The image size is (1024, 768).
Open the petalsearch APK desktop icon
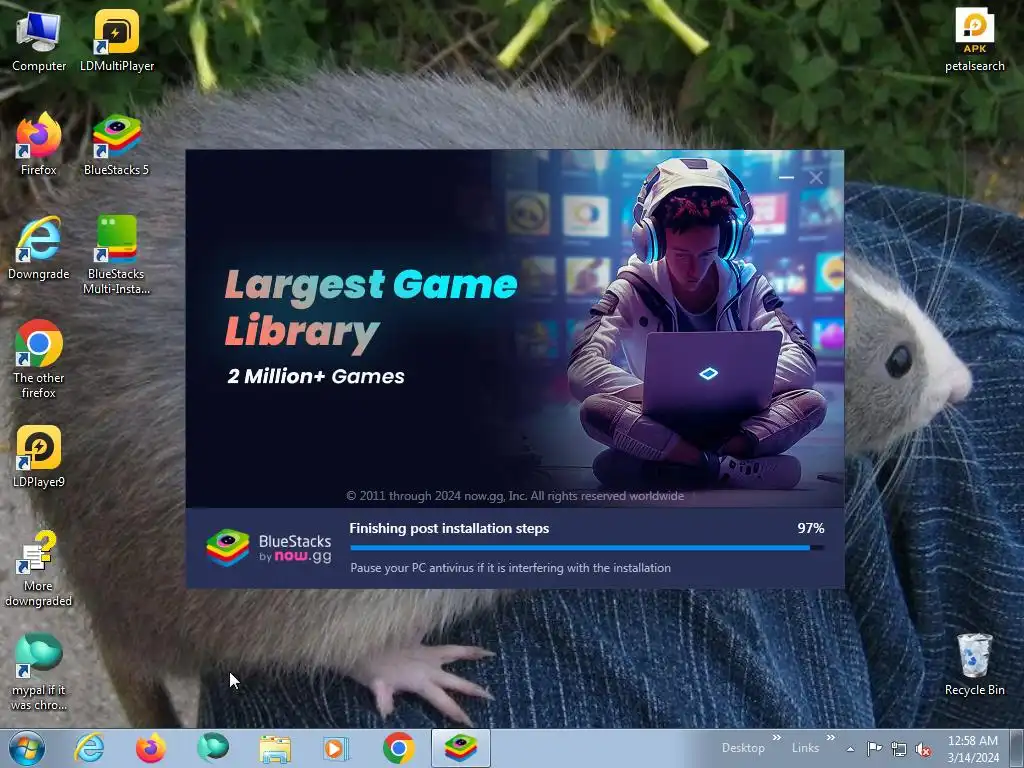tap(974, 41)
